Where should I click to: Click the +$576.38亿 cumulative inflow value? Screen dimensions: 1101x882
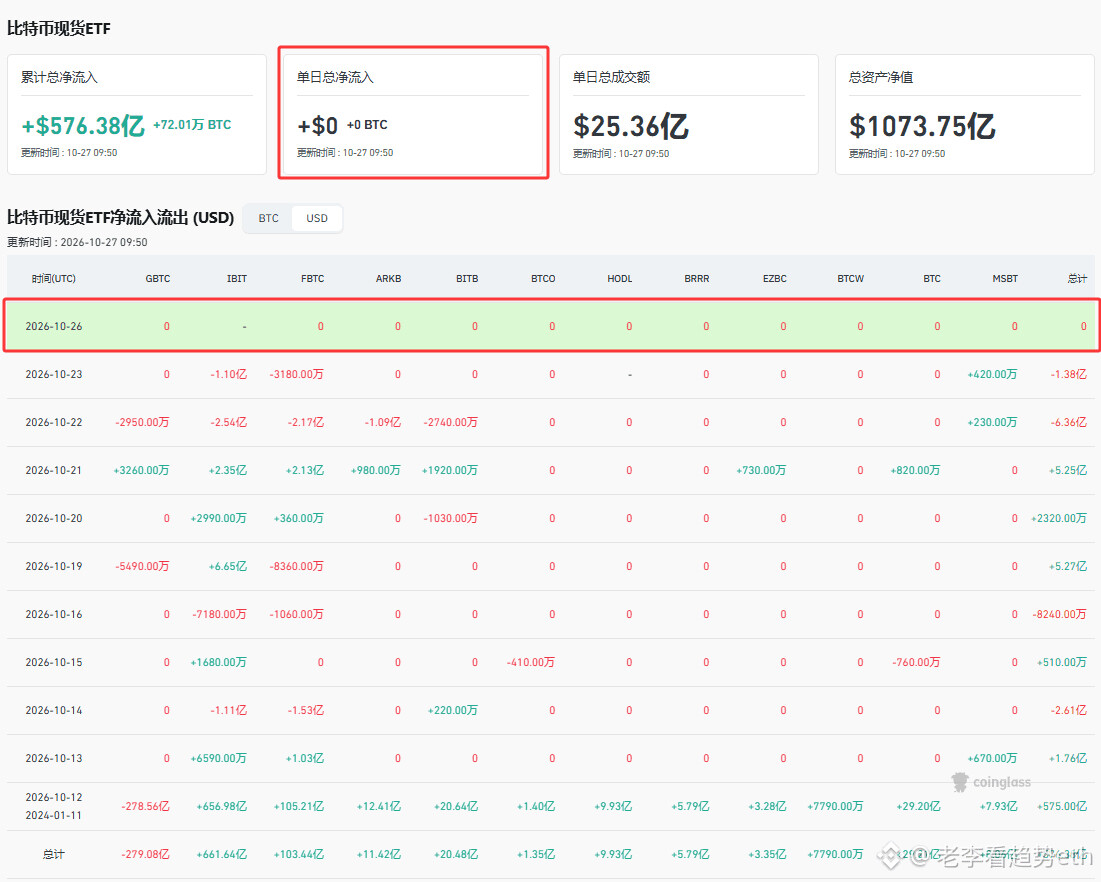(x=83, y=126)
